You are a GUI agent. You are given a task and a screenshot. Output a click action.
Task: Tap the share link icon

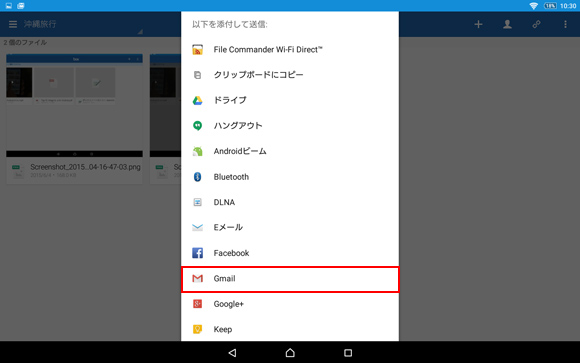[x=536, y=24]
